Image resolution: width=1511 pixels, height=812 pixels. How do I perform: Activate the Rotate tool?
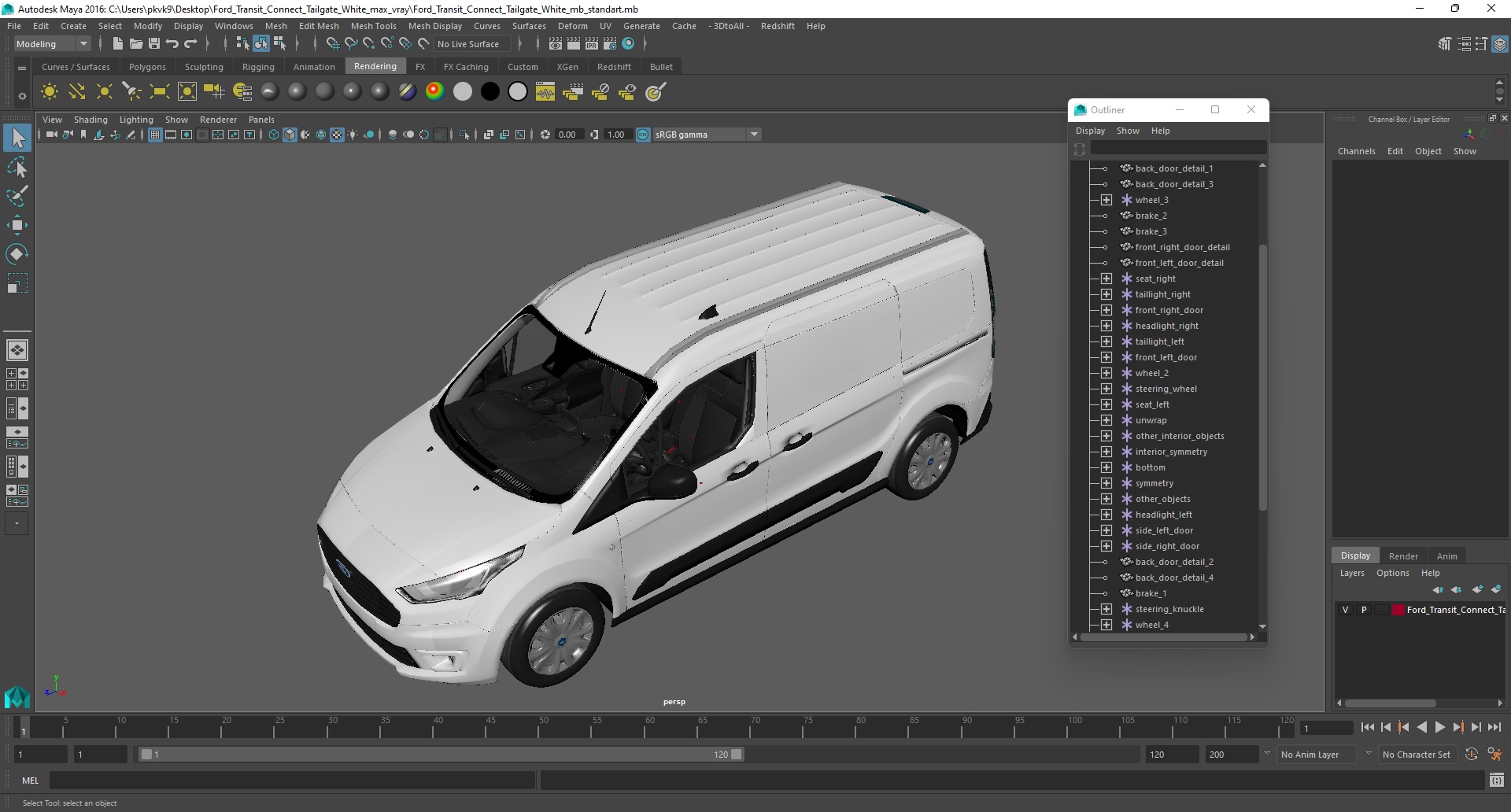coord(17,253)
